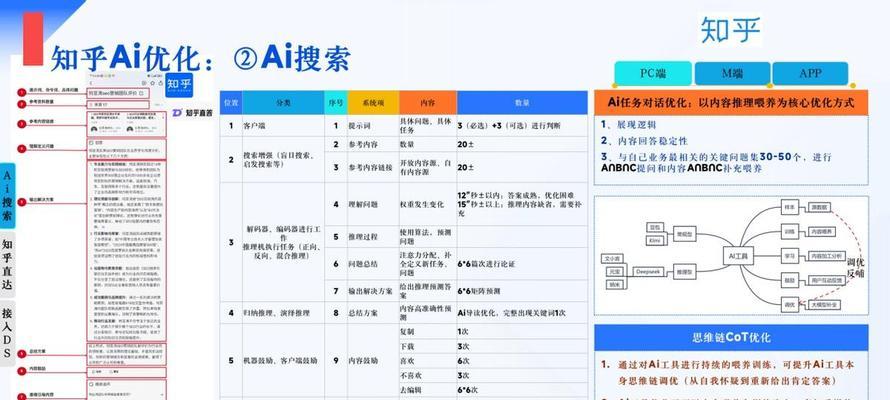Click the 思维链CoT优化 blue header banner
This screenshot has height=400, width=890.
(x=732, y=338)
